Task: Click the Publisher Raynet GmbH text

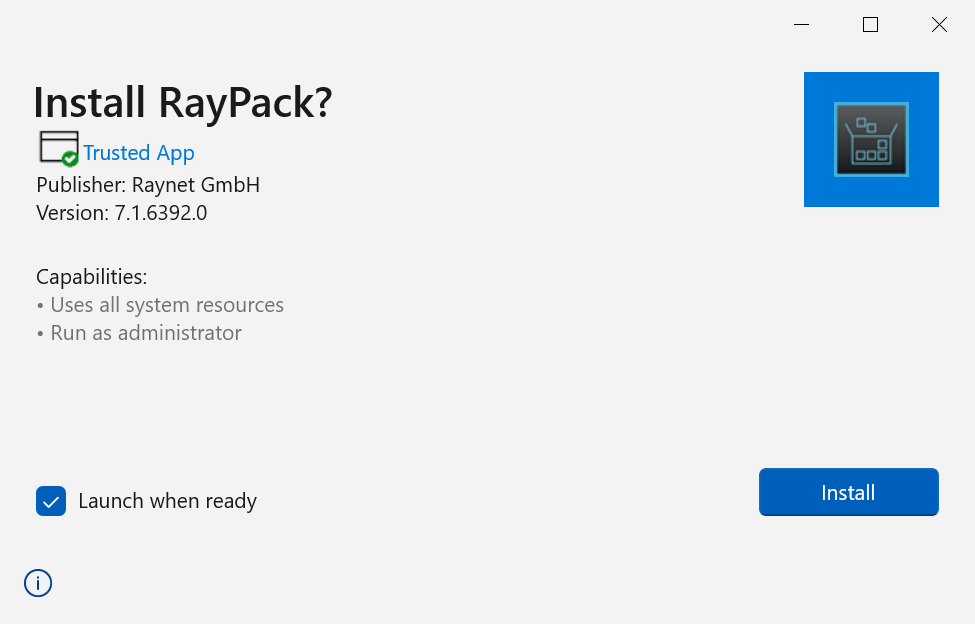Action: tap(147, 185)
